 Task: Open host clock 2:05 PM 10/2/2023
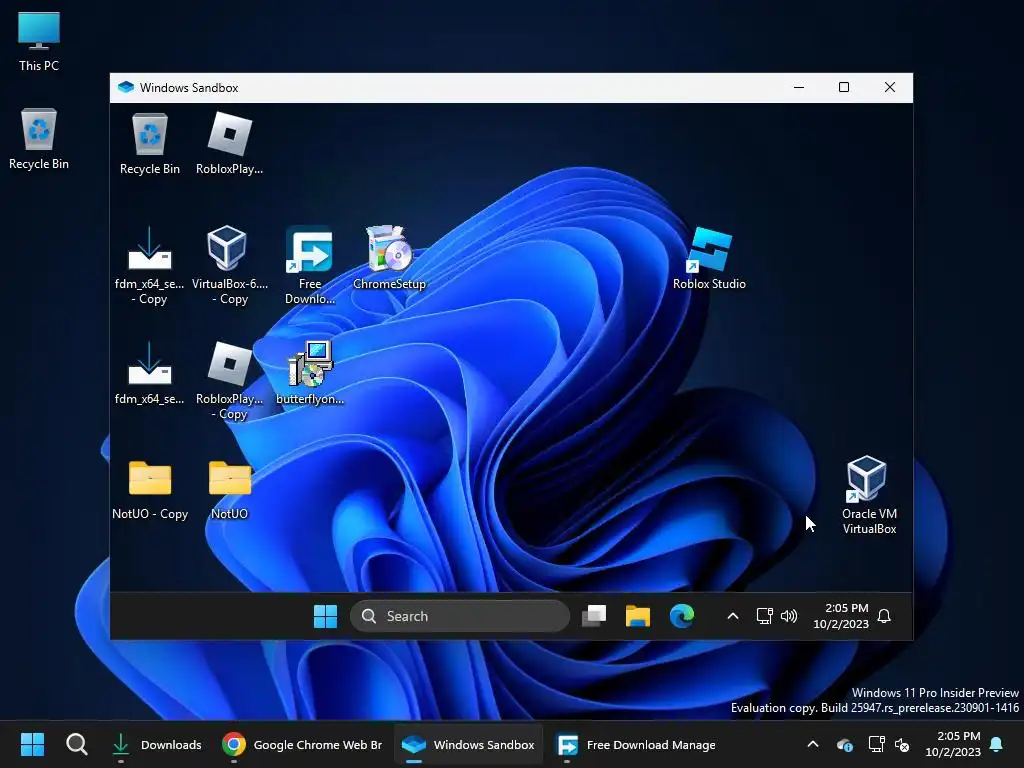pyautogui.click(x=953, y=744)
